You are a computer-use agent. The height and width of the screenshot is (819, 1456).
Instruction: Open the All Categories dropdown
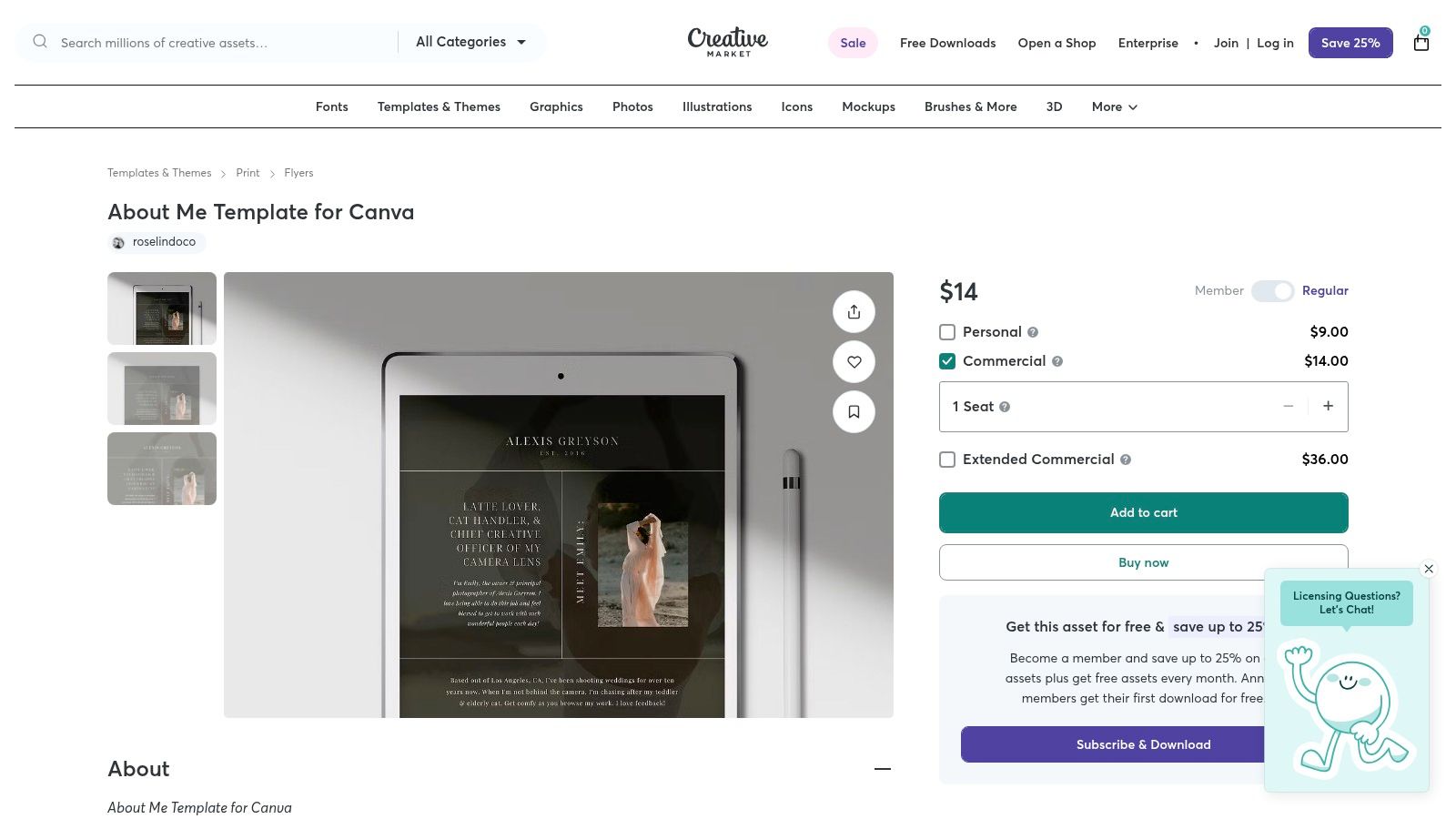click(x=470, y=42)
